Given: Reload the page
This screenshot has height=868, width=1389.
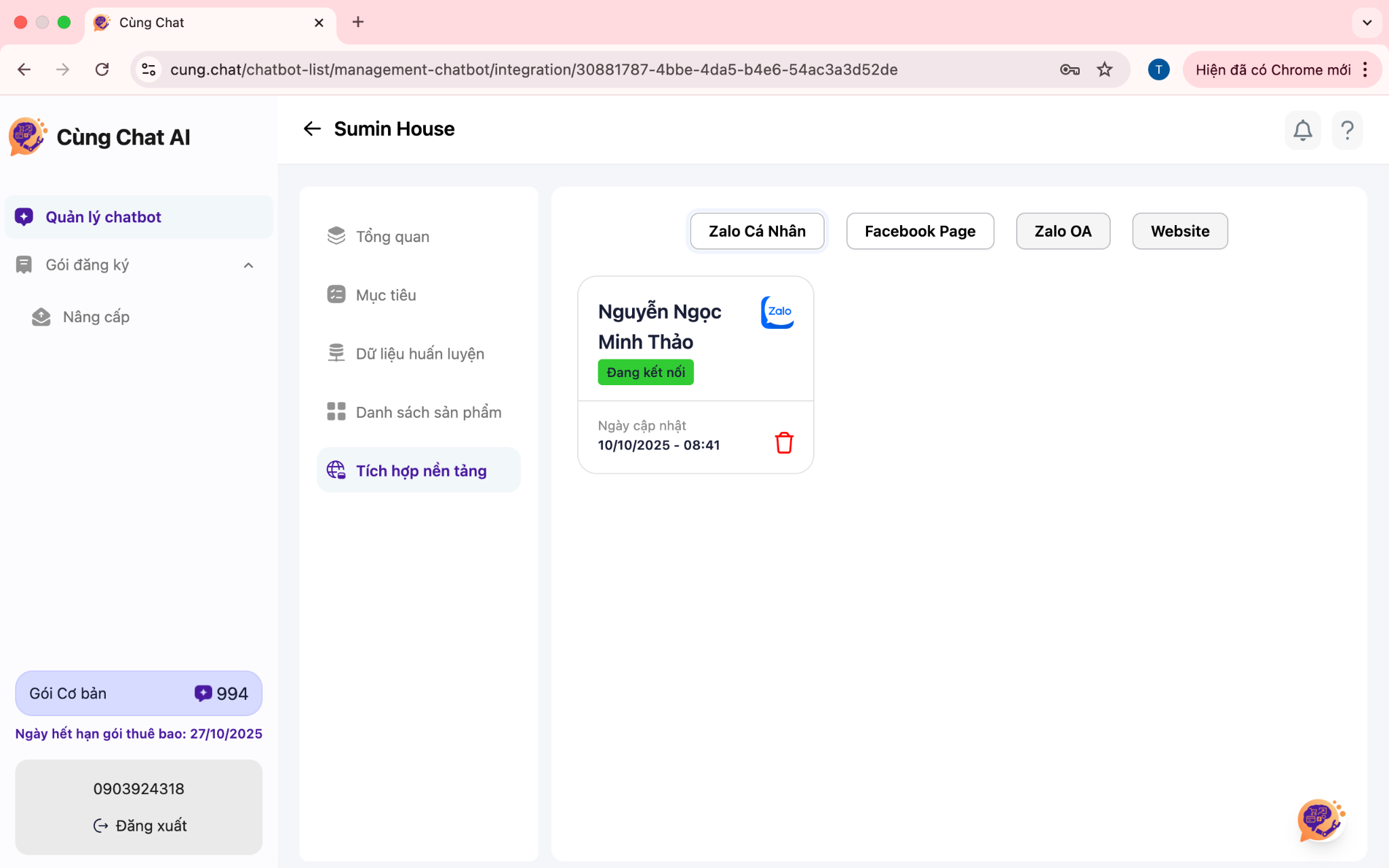Looking at the screenshot, I should [x=102, y=69].
